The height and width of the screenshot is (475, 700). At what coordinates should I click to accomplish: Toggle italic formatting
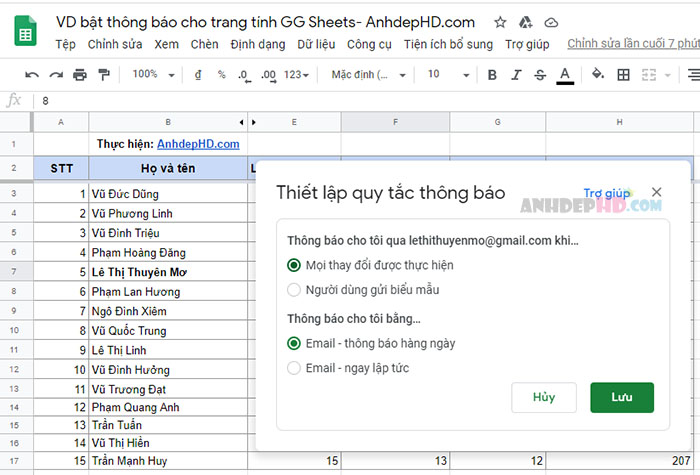[x=516, y=75]
